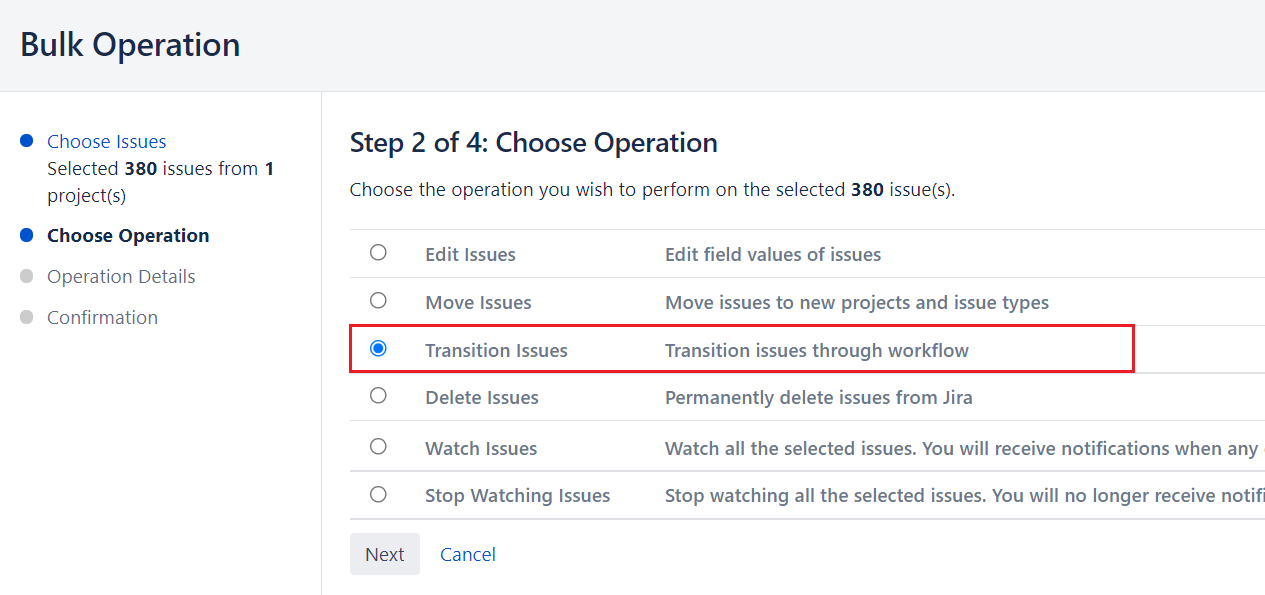This screenshot has height=595, width=1265.
Task: Click the blue bullet next to Choose Operation
Action: (x=27, y=235)
